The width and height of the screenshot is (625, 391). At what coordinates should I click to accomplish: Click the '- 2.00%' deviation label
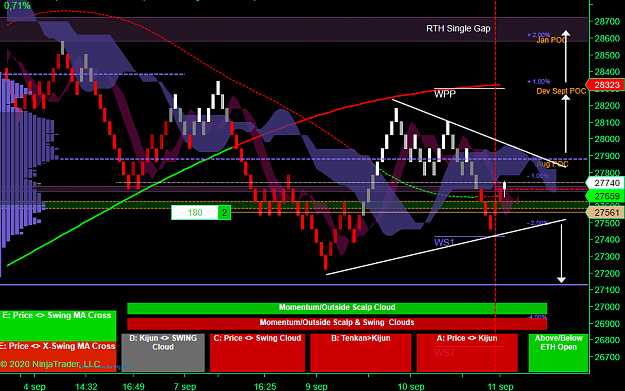point(537,223)
